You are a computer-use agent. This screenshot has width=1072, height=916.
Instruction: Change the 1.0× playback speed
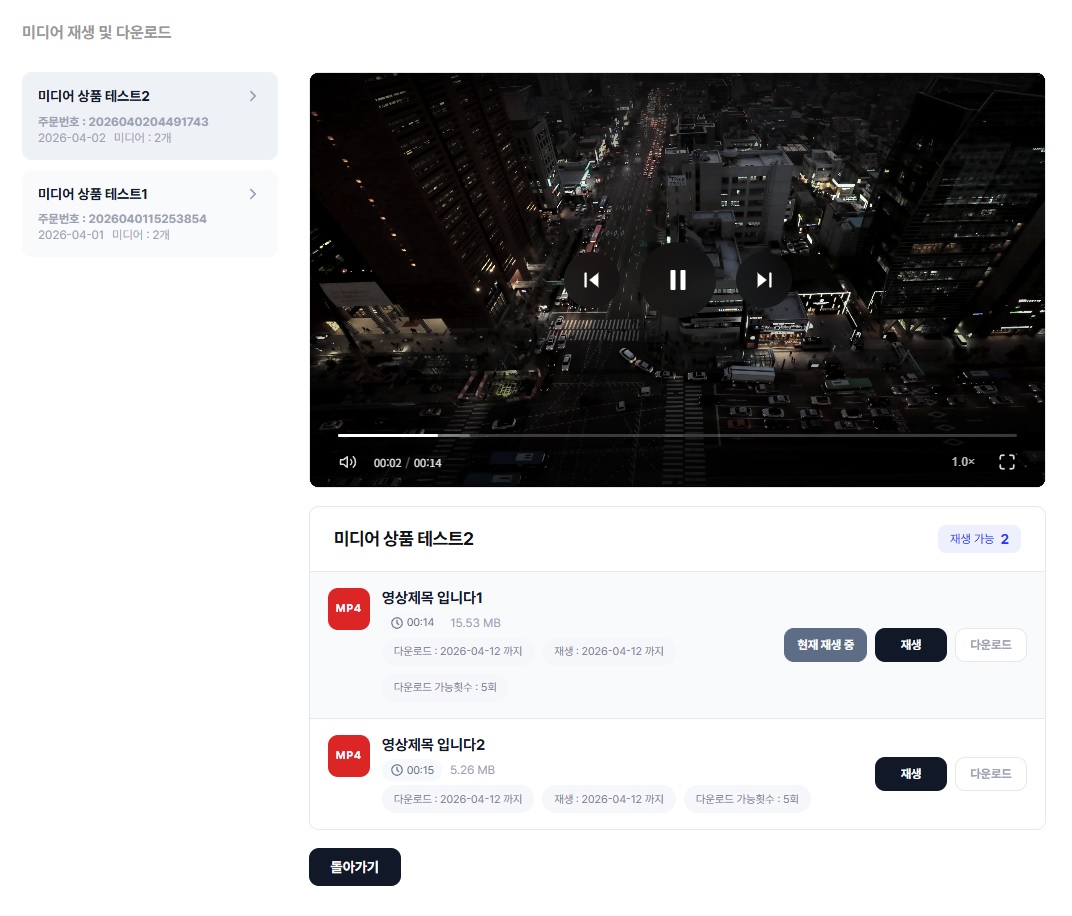963,462
